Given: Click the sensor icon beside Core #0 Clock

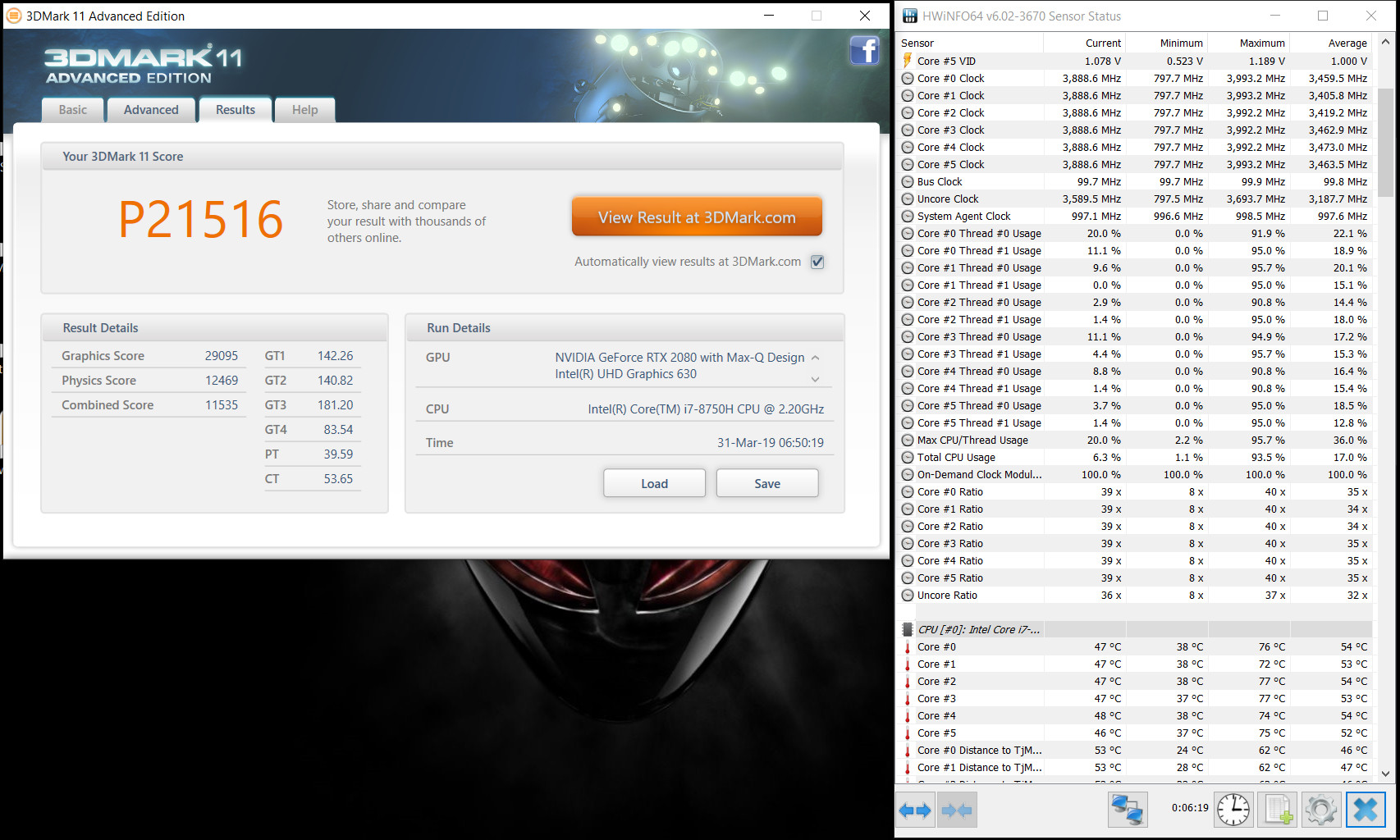Looking at the screenshot, I should coord(908,78).
